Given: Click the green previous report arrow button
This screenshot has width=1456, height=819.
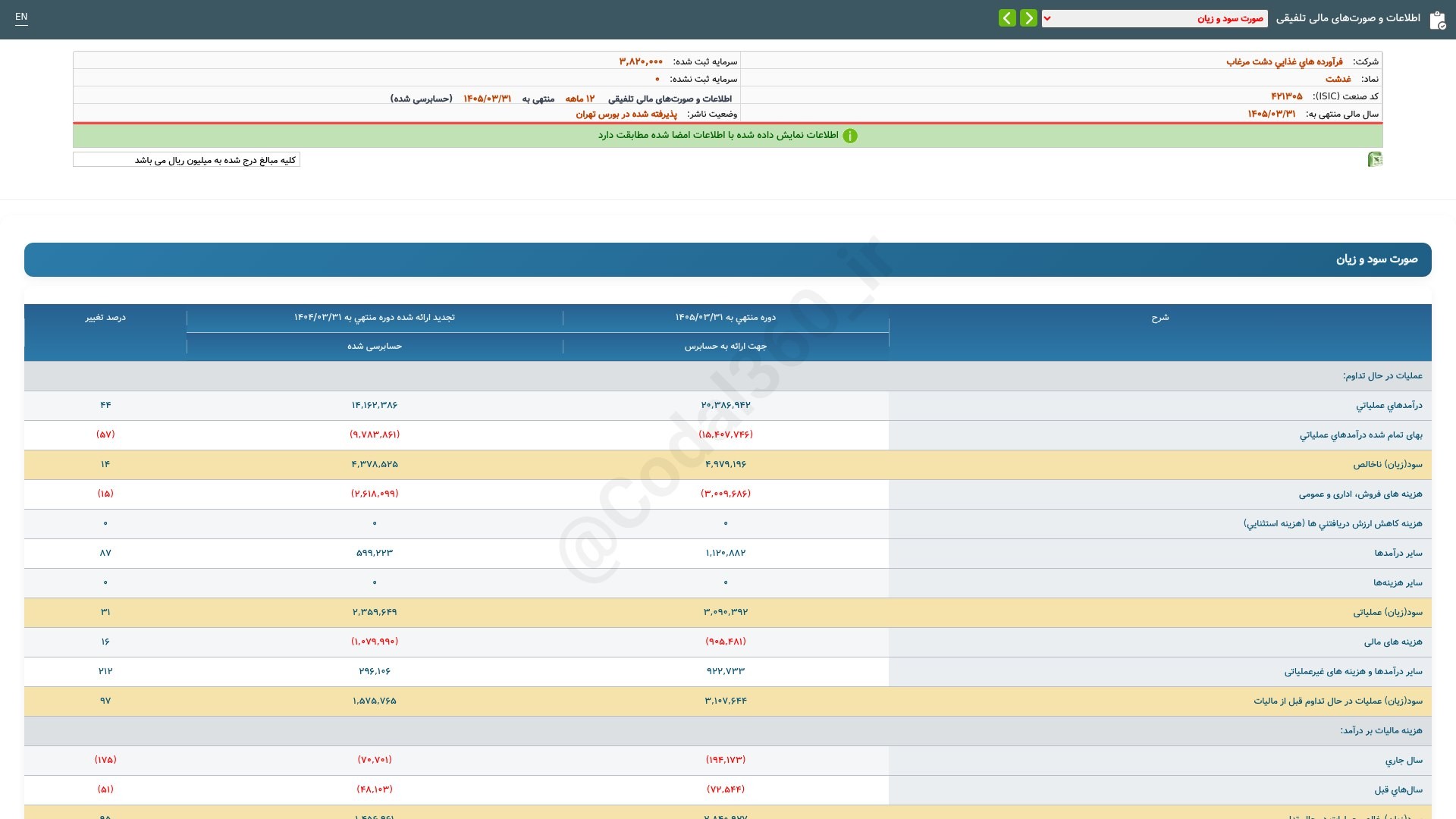Looking at the screenshot, I should click(1028, 18).
